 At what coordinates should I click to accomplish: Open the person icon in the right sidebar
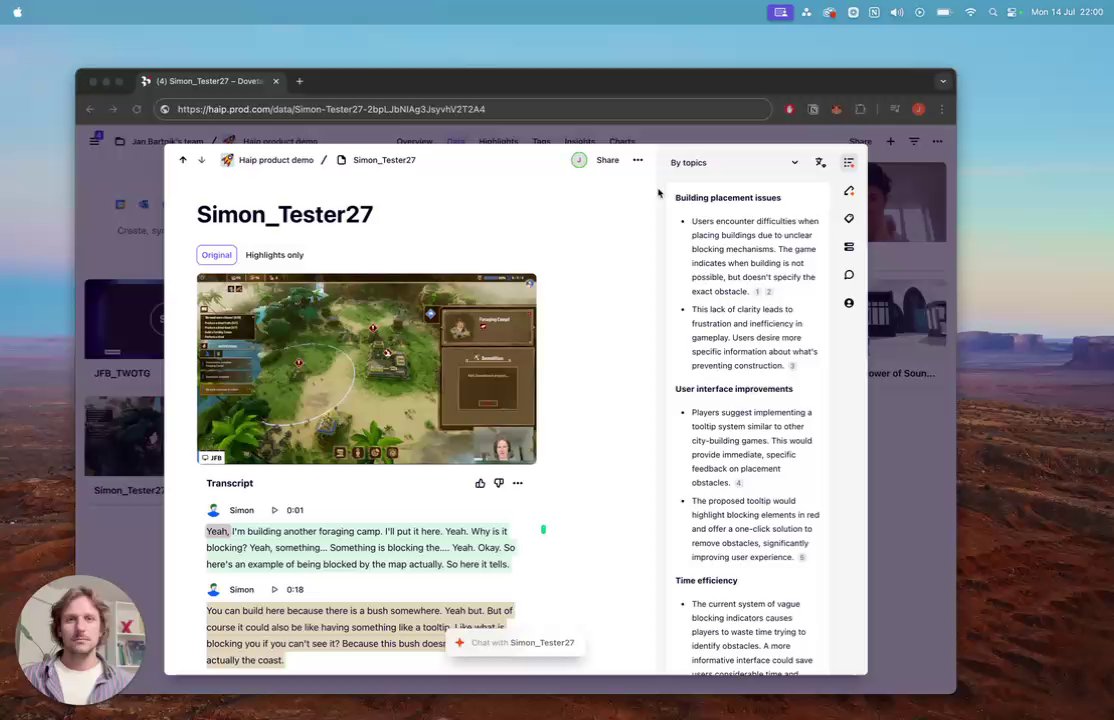[849, 303]
